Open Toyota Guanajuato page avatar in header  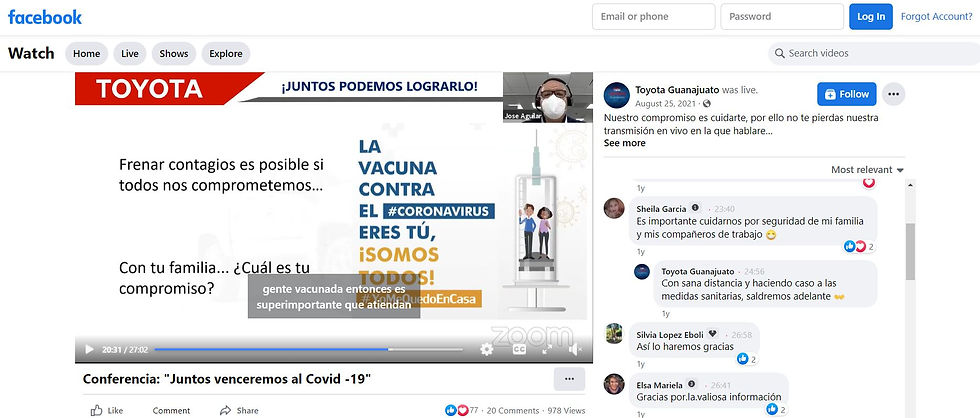pyautogui.click(x=616, y=95)
